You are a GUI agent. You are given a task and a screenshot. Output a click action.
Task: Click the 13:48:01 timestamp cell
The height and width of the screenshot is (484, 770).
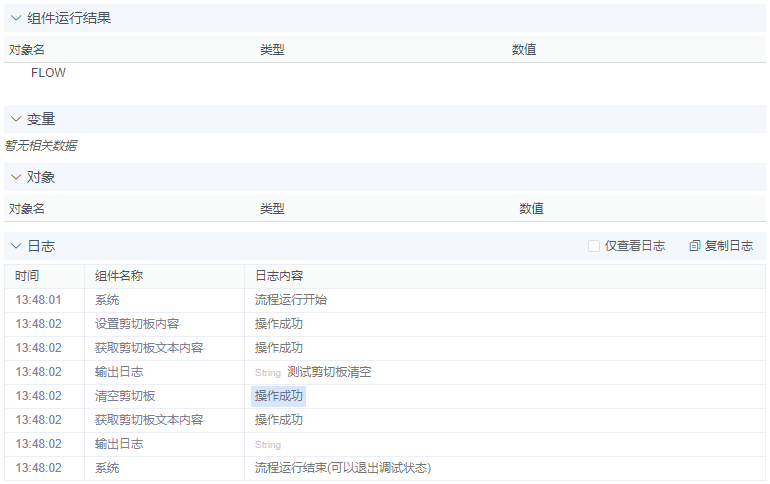[x=39, y=300]
